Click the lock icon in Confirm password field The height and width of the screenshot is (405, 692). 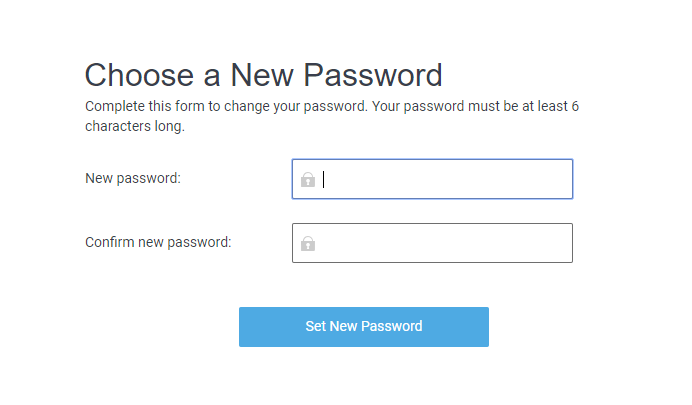tap(308, 243)
